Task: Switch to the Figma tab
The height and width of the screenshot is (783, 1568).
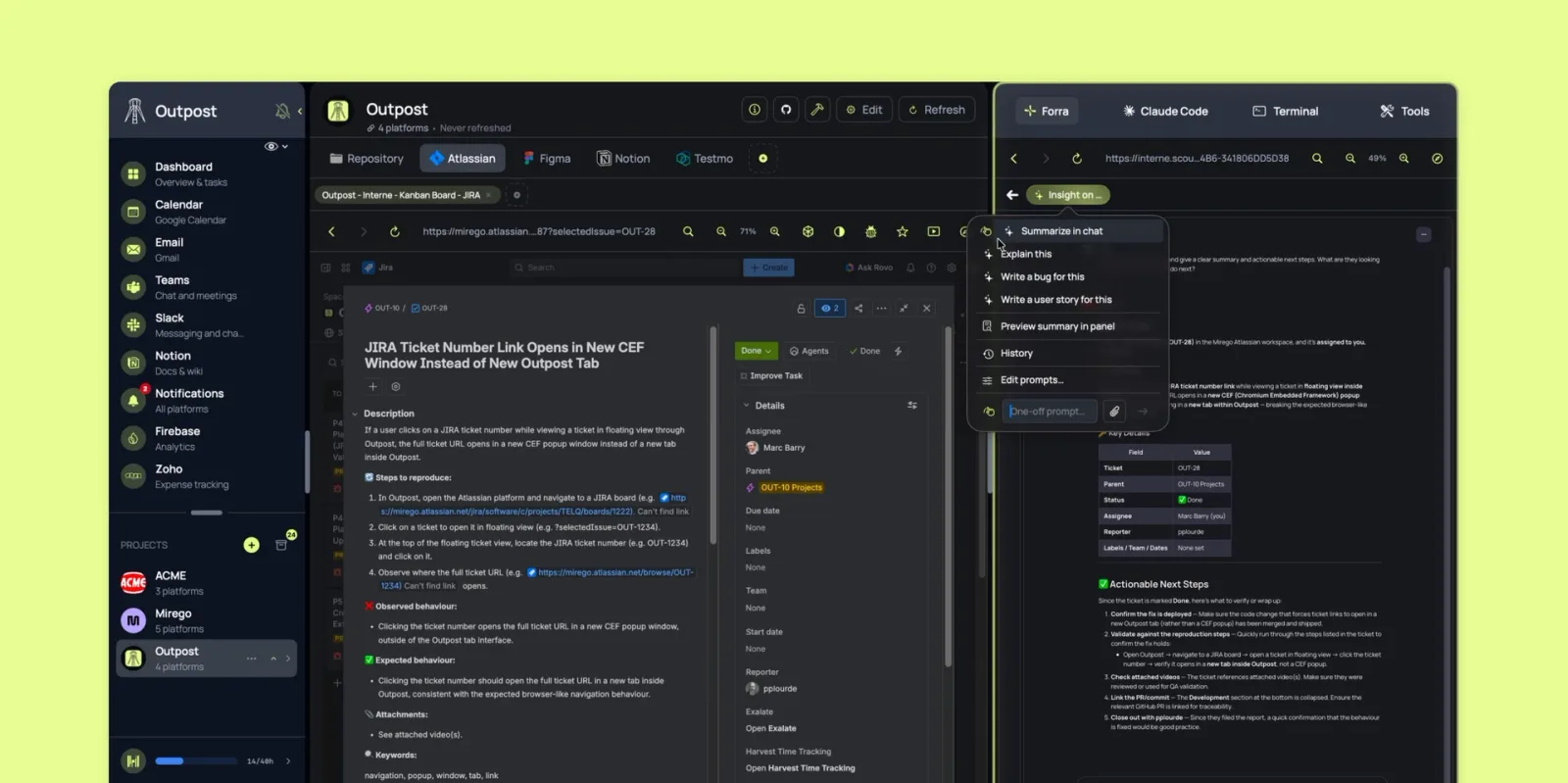Action: pos(547,158)
